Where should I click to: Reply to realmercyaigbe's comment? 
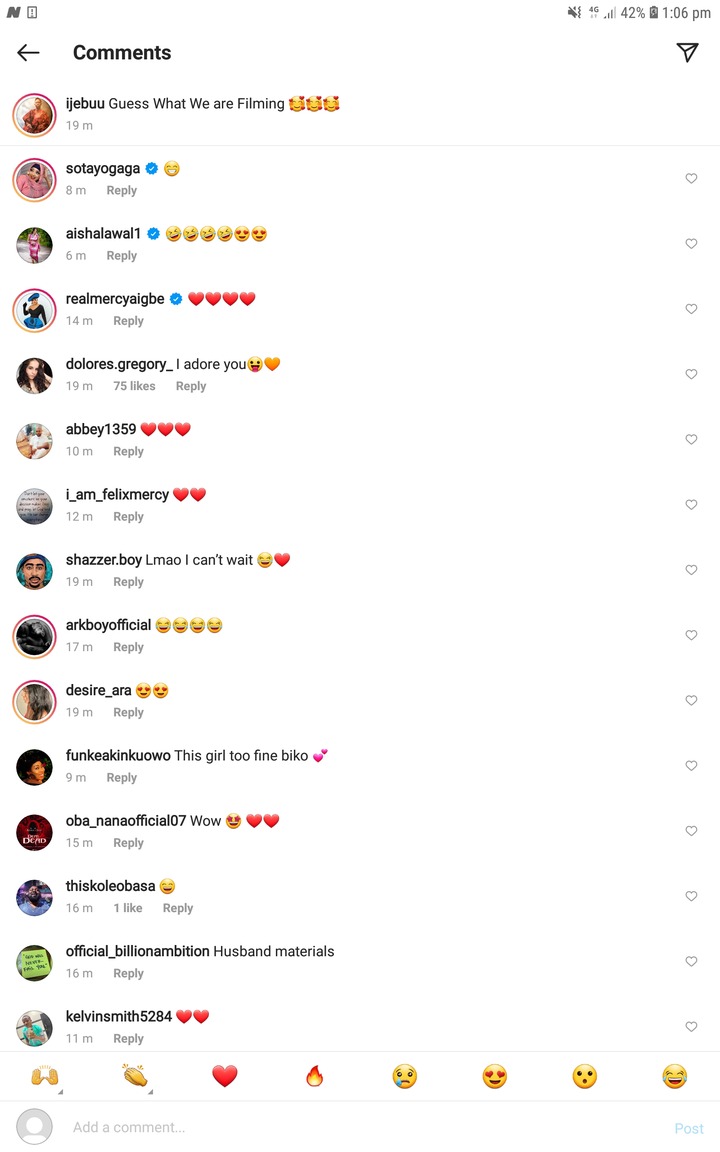click(129, 321)
